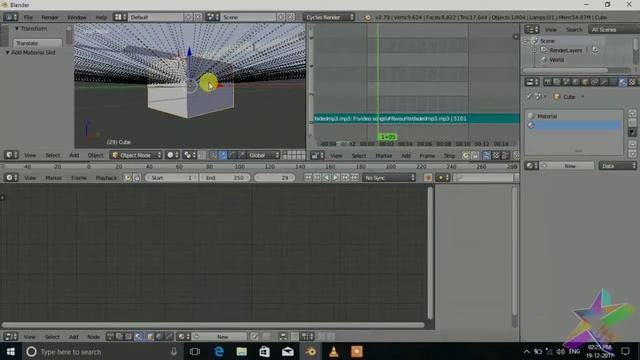640x360 pixels.
Task: Open VLC media player from taskbar
Action: [333, 351]
